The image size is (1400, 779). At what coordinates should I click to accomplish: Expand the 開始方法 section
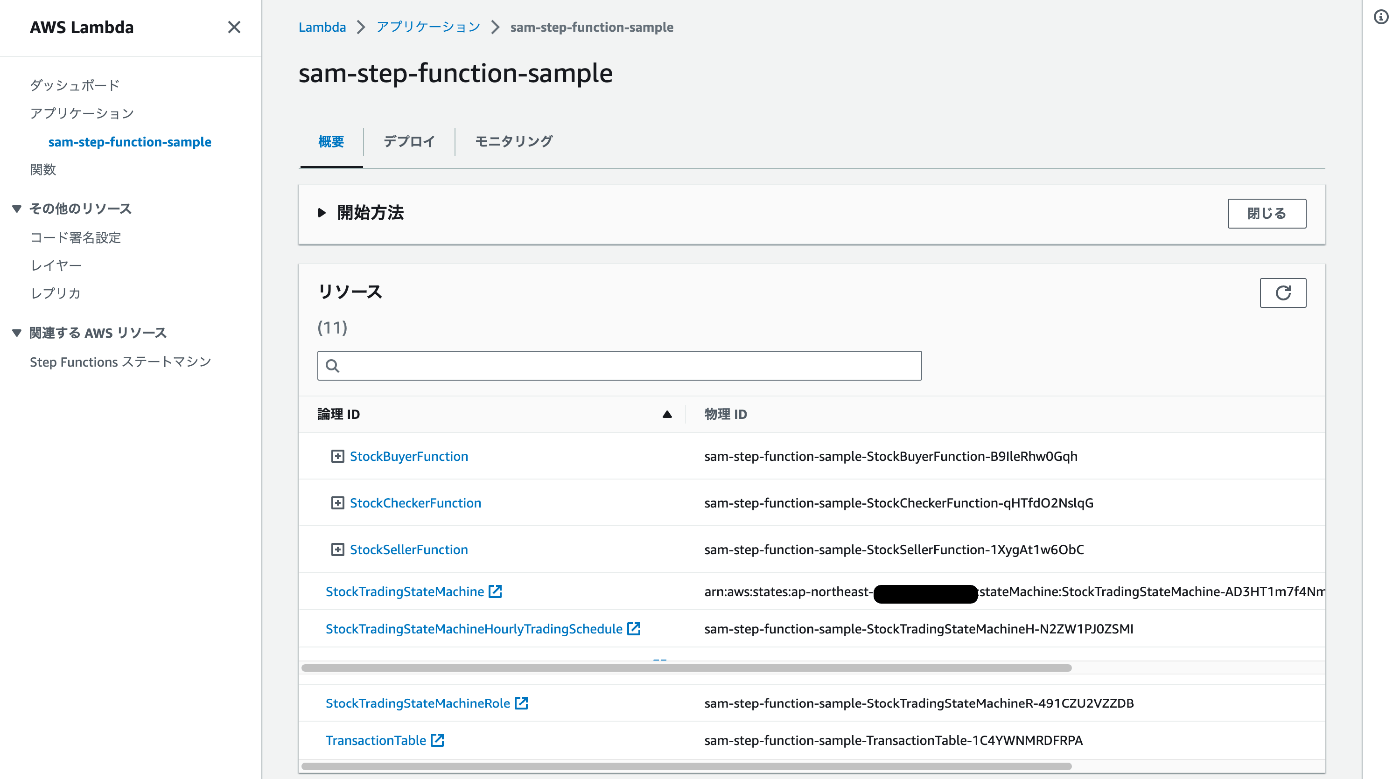point(322,213)
